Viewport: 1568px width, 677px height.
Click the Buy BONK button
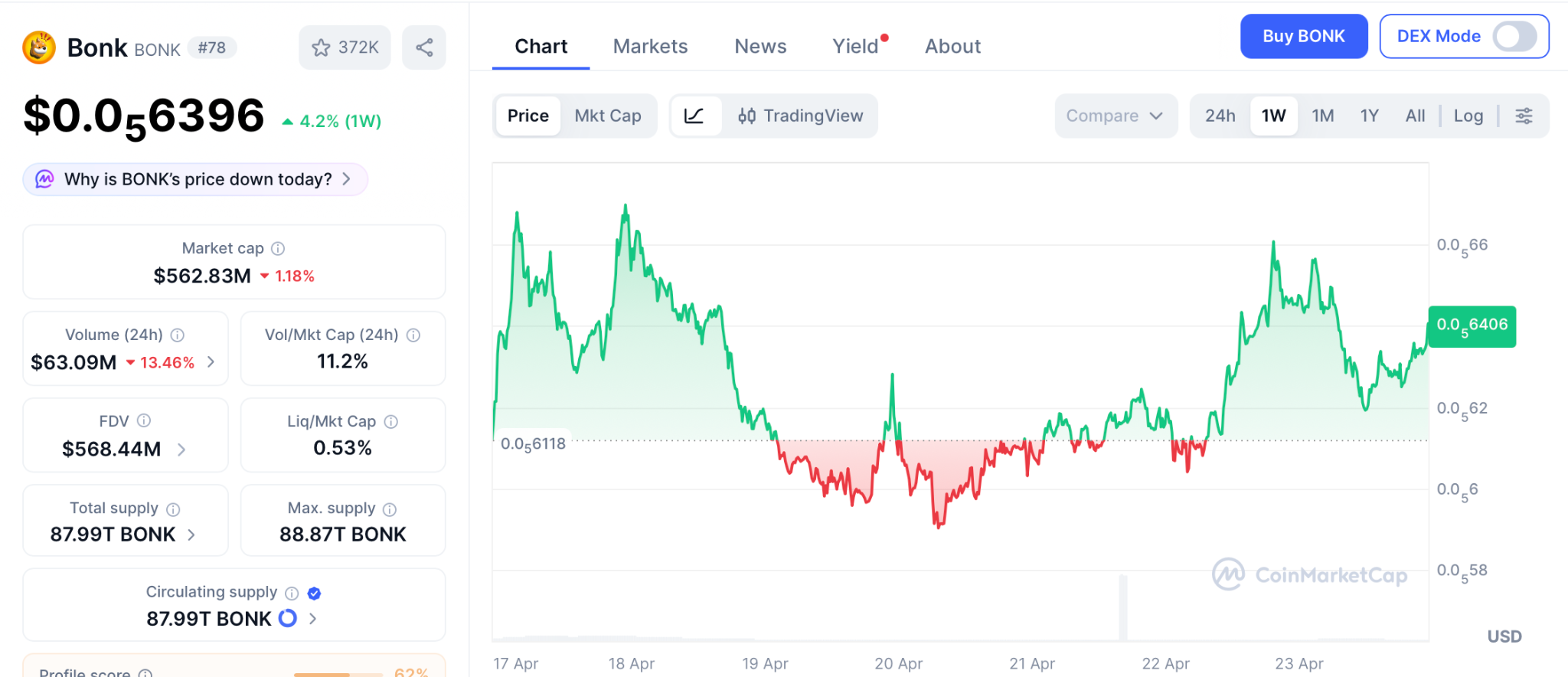[1303, 36]
